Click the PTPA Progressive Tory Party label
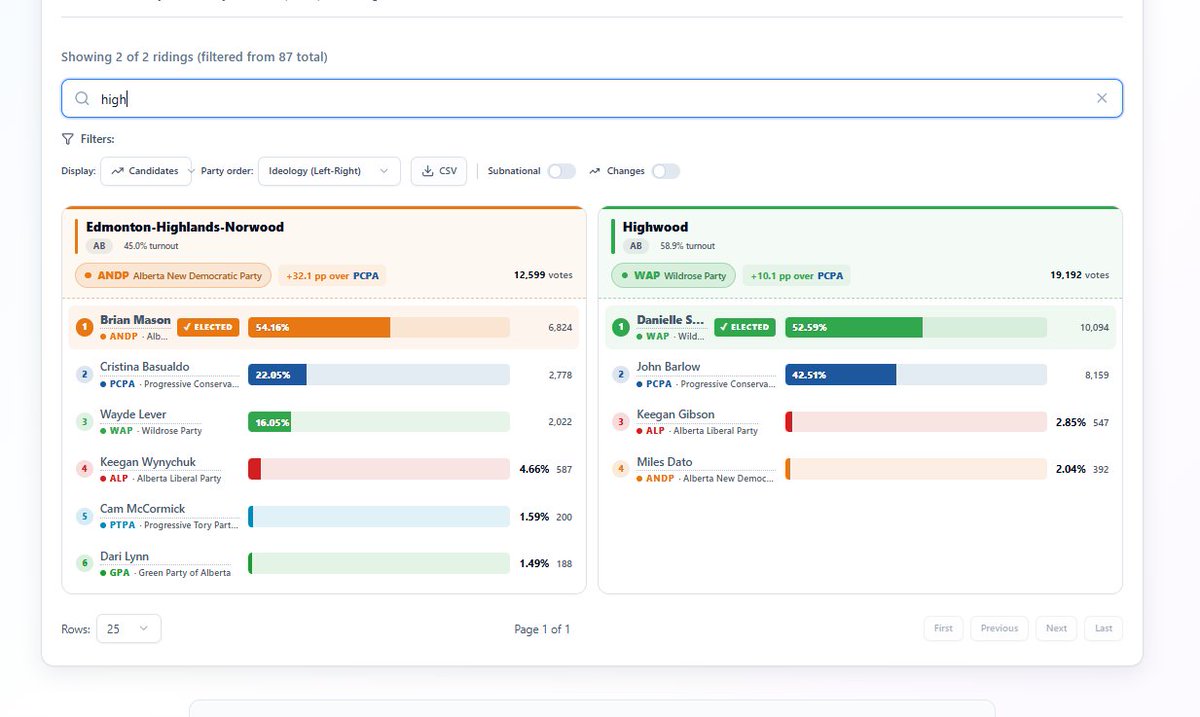The height and width of the screenshot is (717, 1200). (170, 525)
